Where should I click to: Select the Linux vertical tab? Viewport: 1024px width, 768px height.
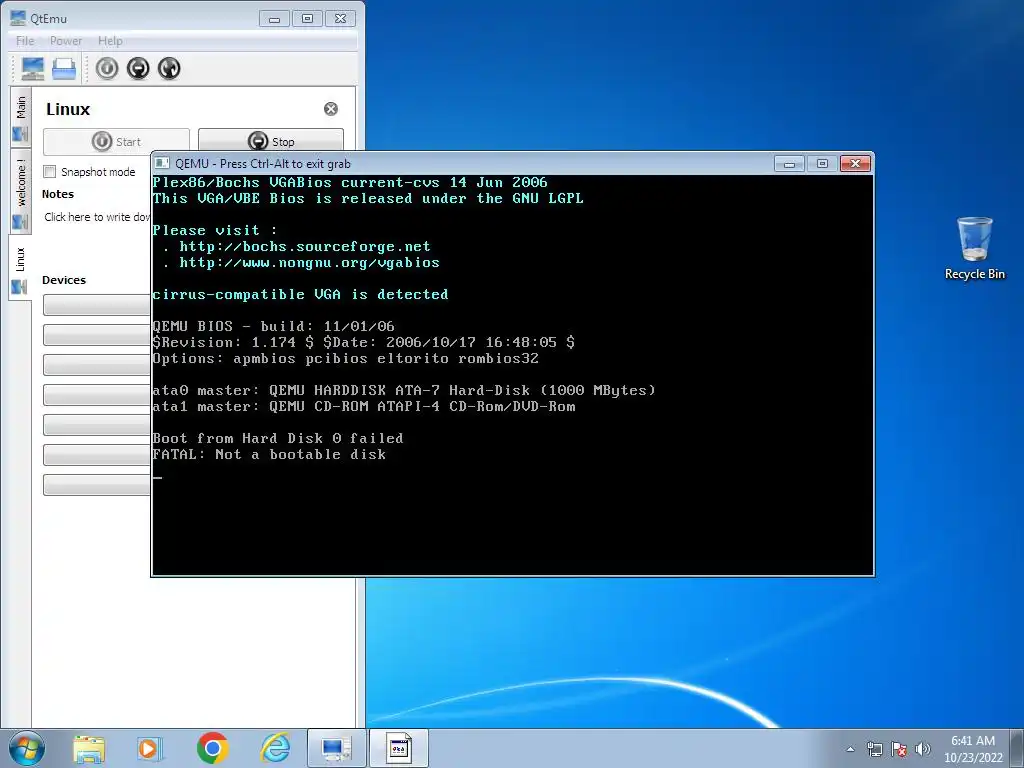coord(20,268)
